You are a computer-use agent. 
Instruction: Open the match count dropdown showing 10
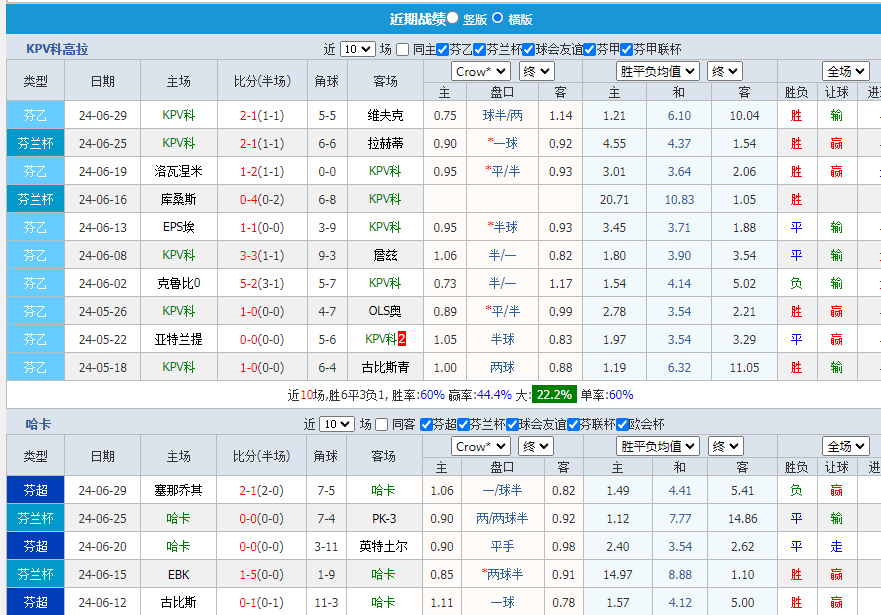tap(356, 48)
